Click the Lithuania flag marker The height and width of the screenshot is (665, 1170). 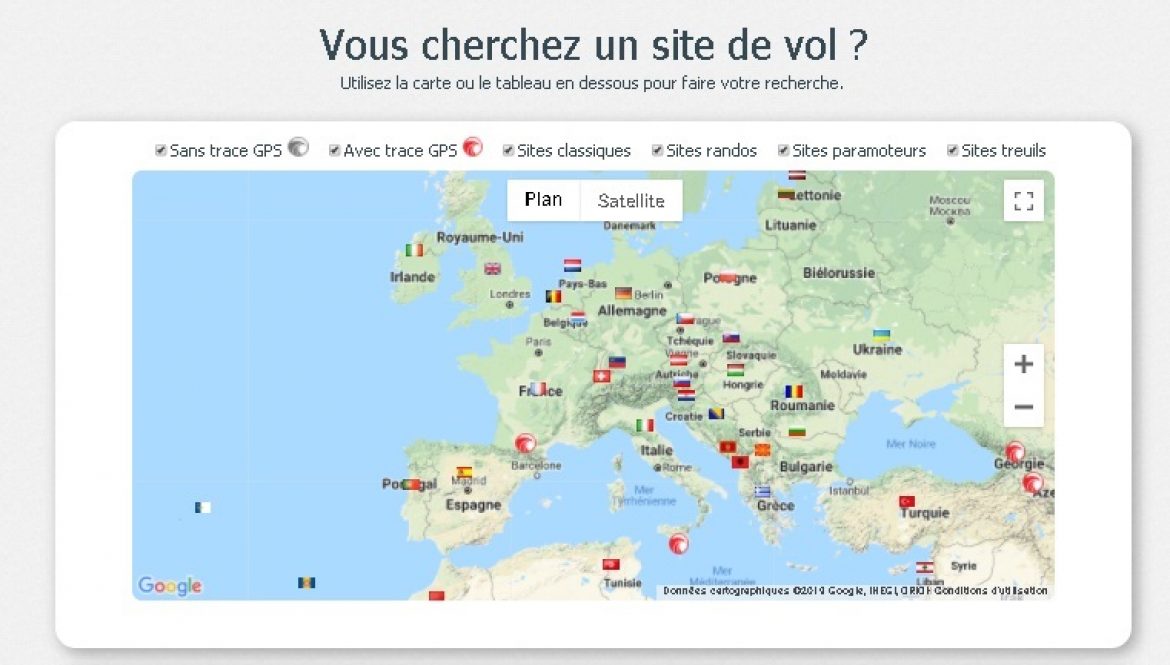point(786,195)
